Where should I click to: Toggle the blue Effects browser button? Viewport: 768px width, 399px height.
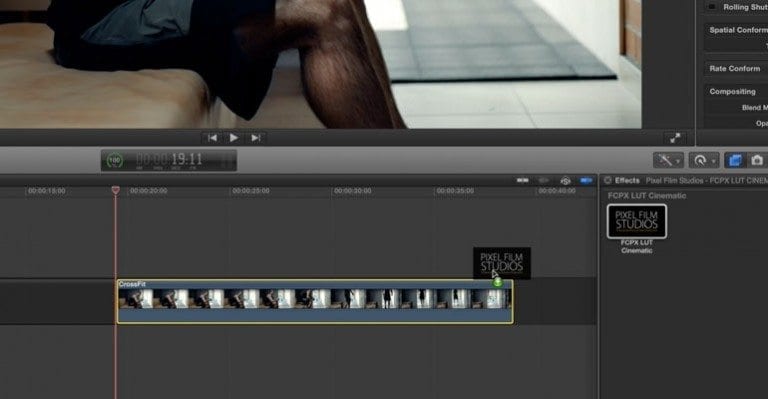click(735, 160)
